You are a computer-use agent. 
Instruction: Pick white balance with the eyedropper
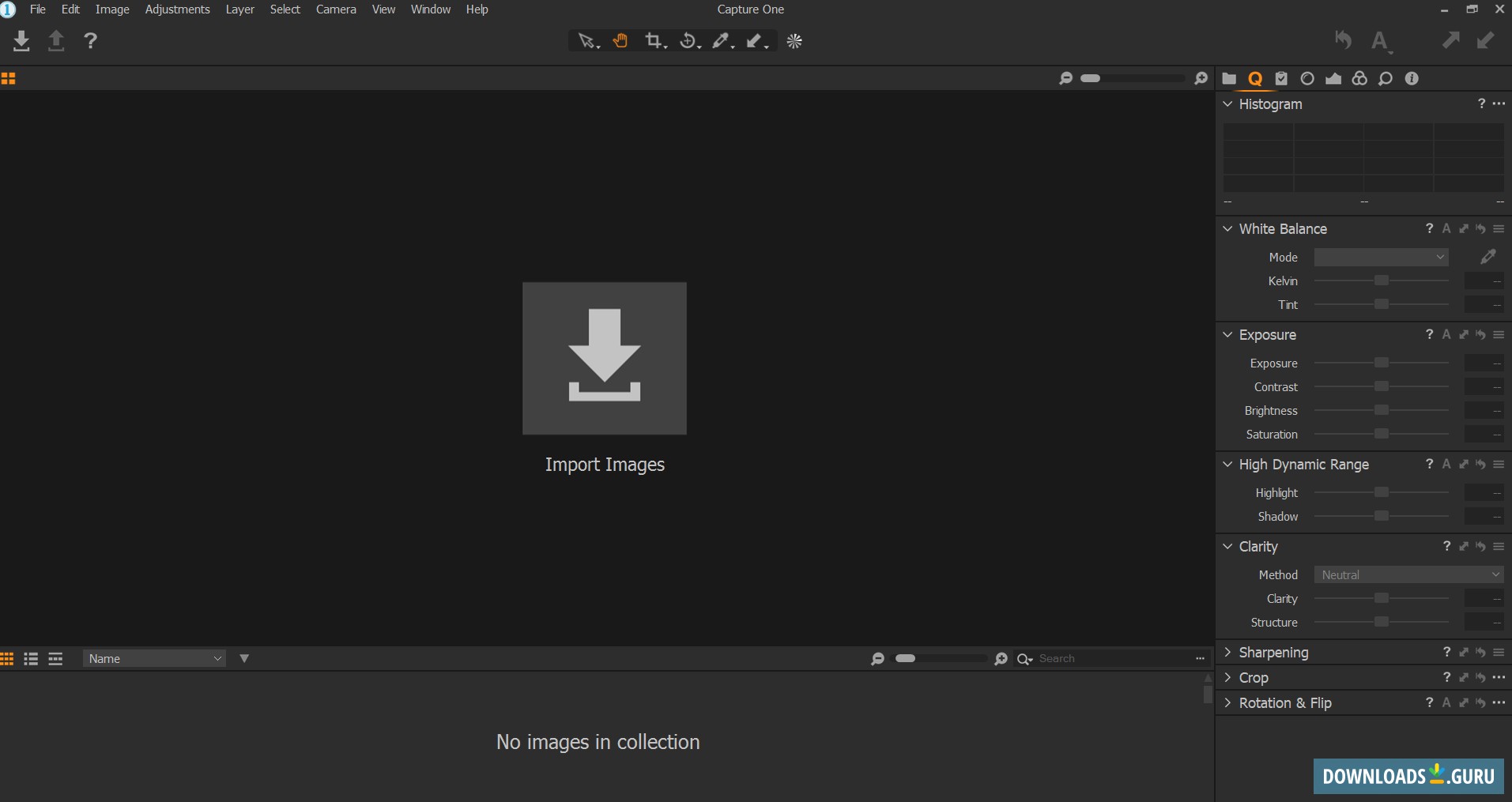(x=1487, y=256)
